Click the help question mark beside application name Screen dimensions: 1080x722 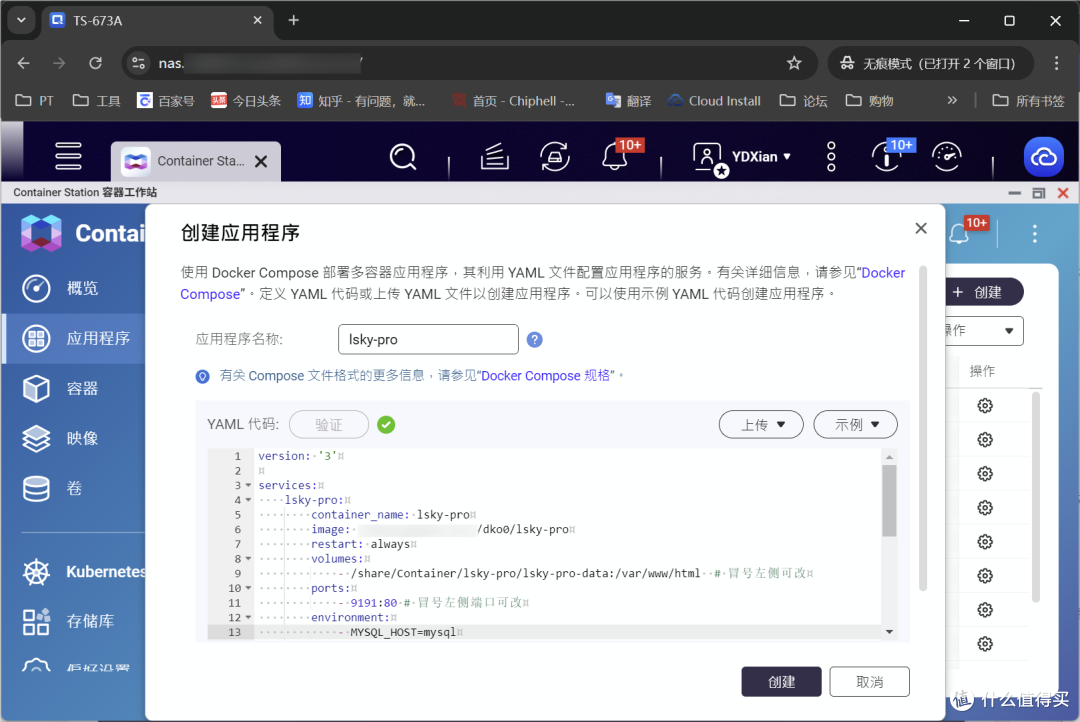point(534,340)
